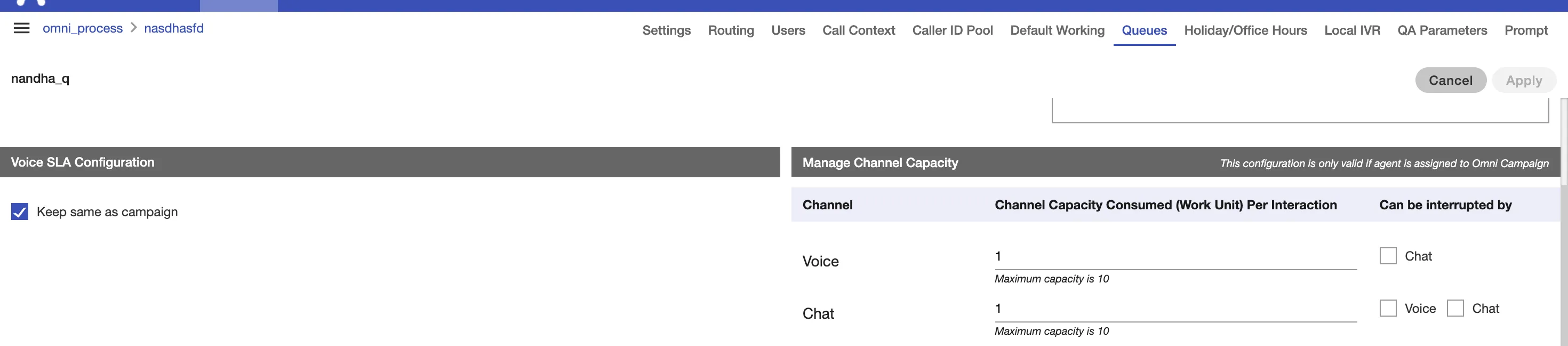Click the Voice channel row label
Viewport: 1568px width, 346px height.
point(820,261)
